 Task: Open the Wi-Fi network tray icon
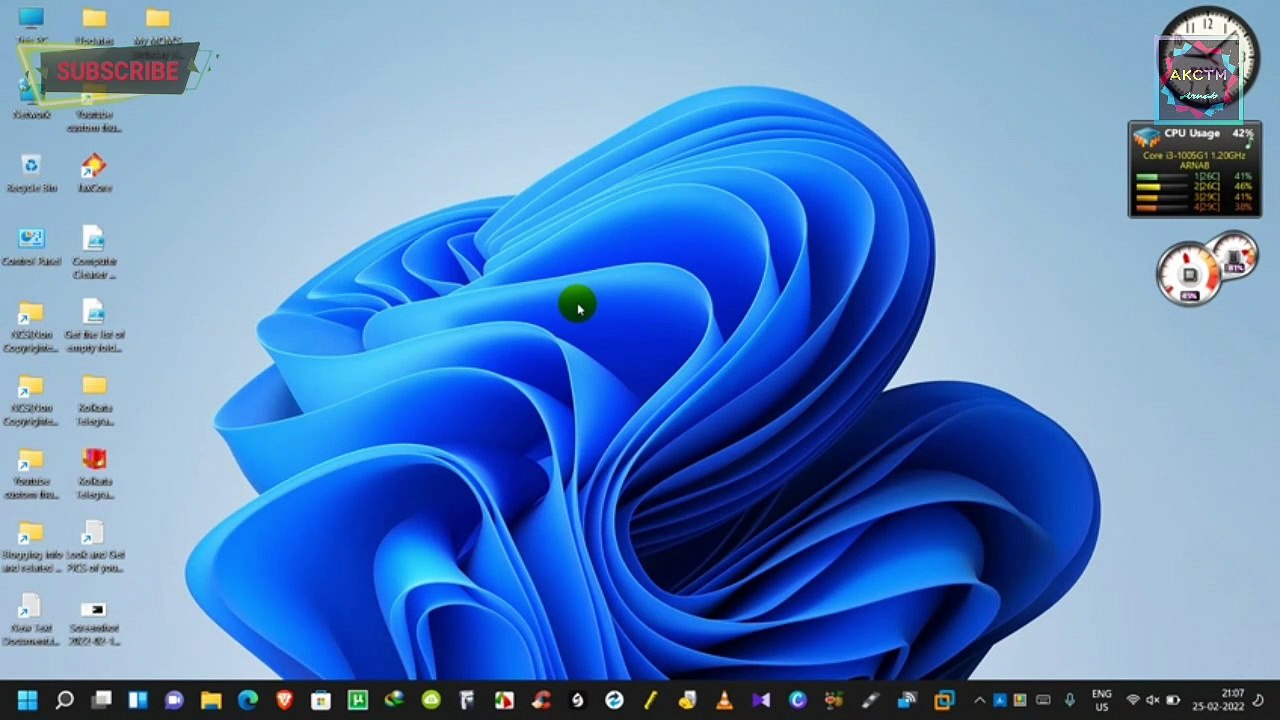1133,700
